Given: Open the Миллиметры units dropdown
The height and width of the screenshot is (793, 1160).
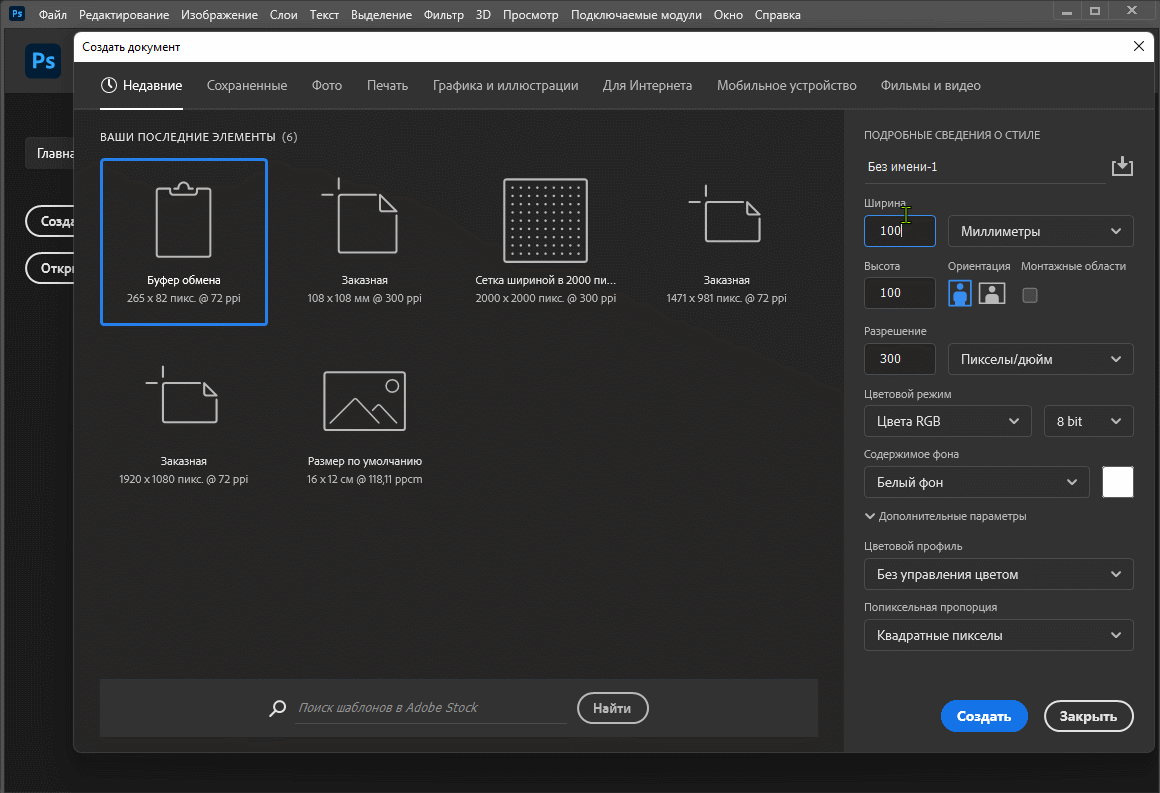Looking at the screenshot, I should (x=1040, y=232).
